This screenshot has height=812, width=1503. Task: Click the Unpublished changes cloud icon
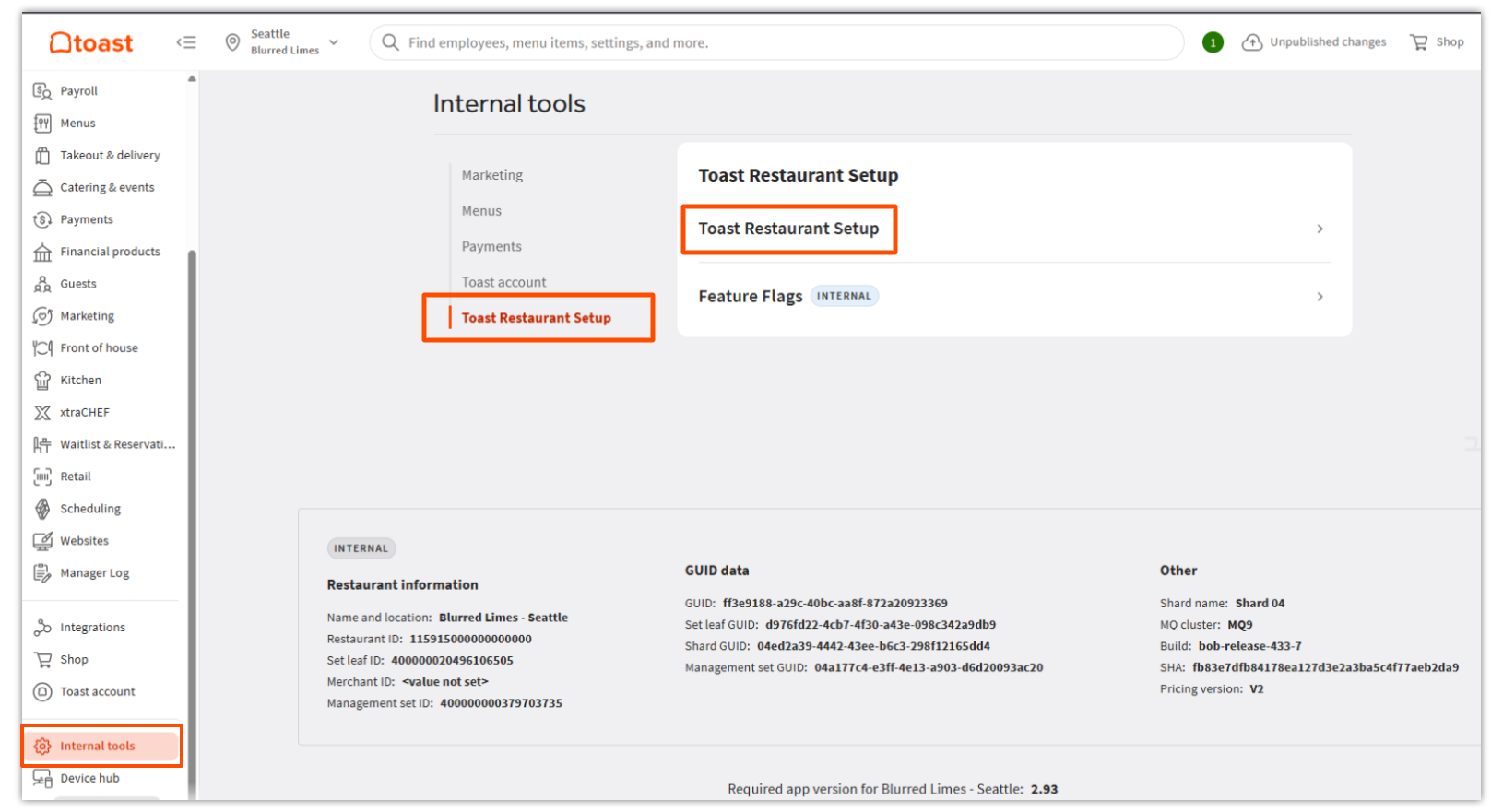[x=1251, y=42]
